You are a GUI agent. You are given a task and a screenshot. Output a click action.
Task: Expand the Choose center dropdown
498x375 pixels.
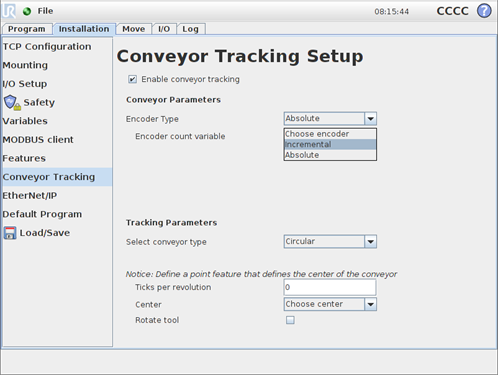330,304
